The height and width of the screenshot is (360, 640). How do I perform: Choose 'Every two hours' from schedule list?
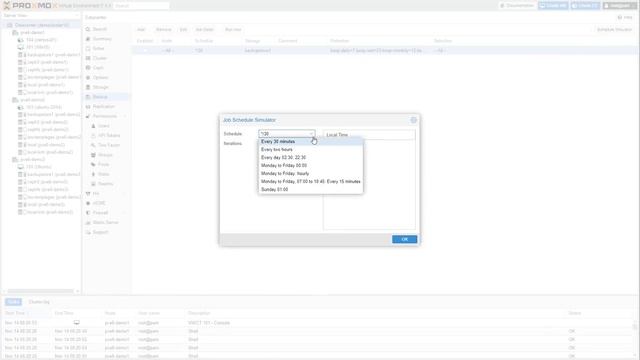tap(311, 149)
